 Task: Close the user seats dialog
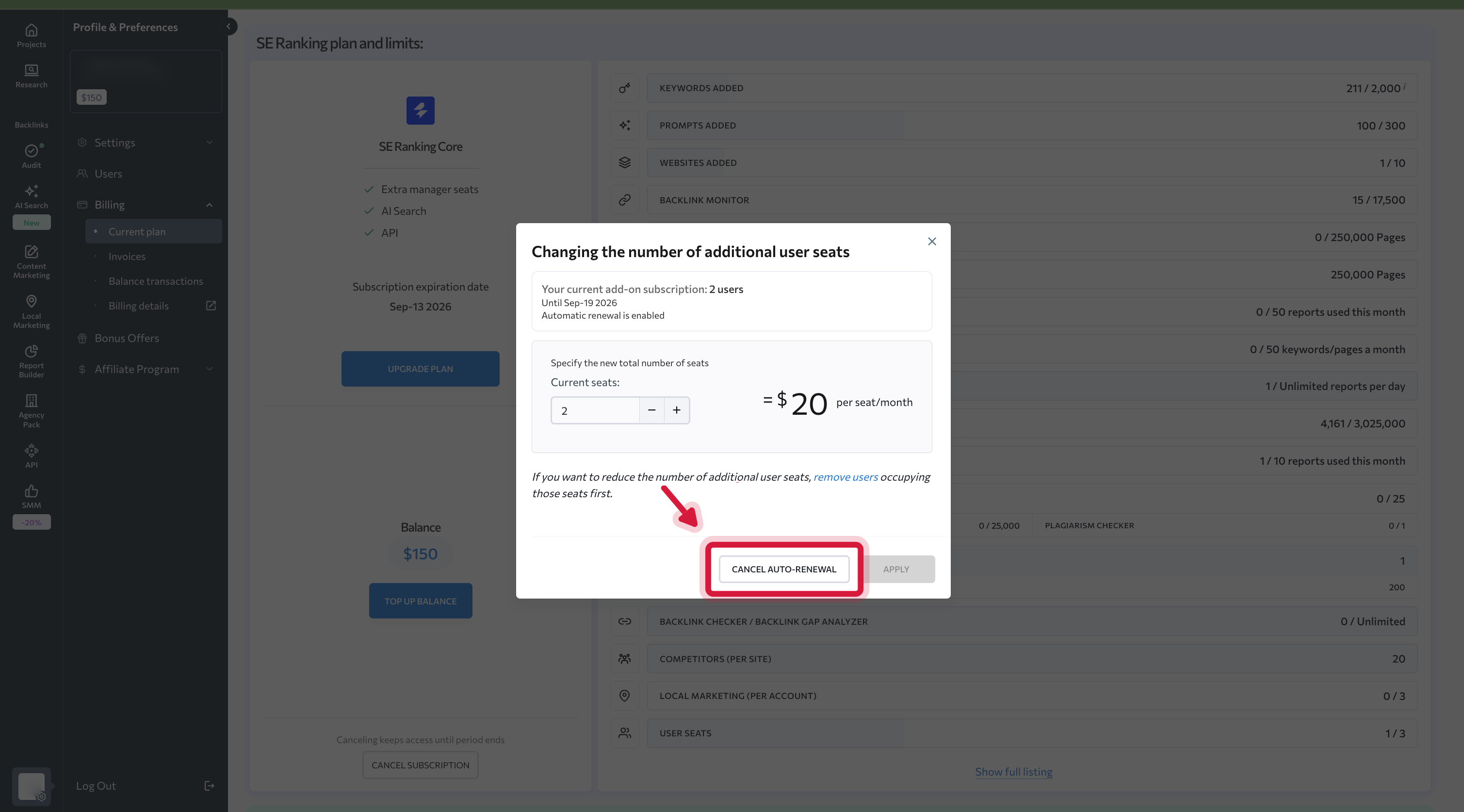click(931, 242)
